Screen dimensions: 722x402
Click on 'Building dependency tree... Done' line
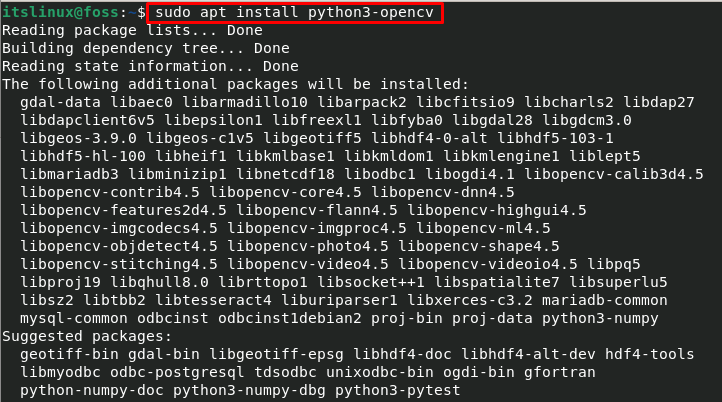(146, 49)
